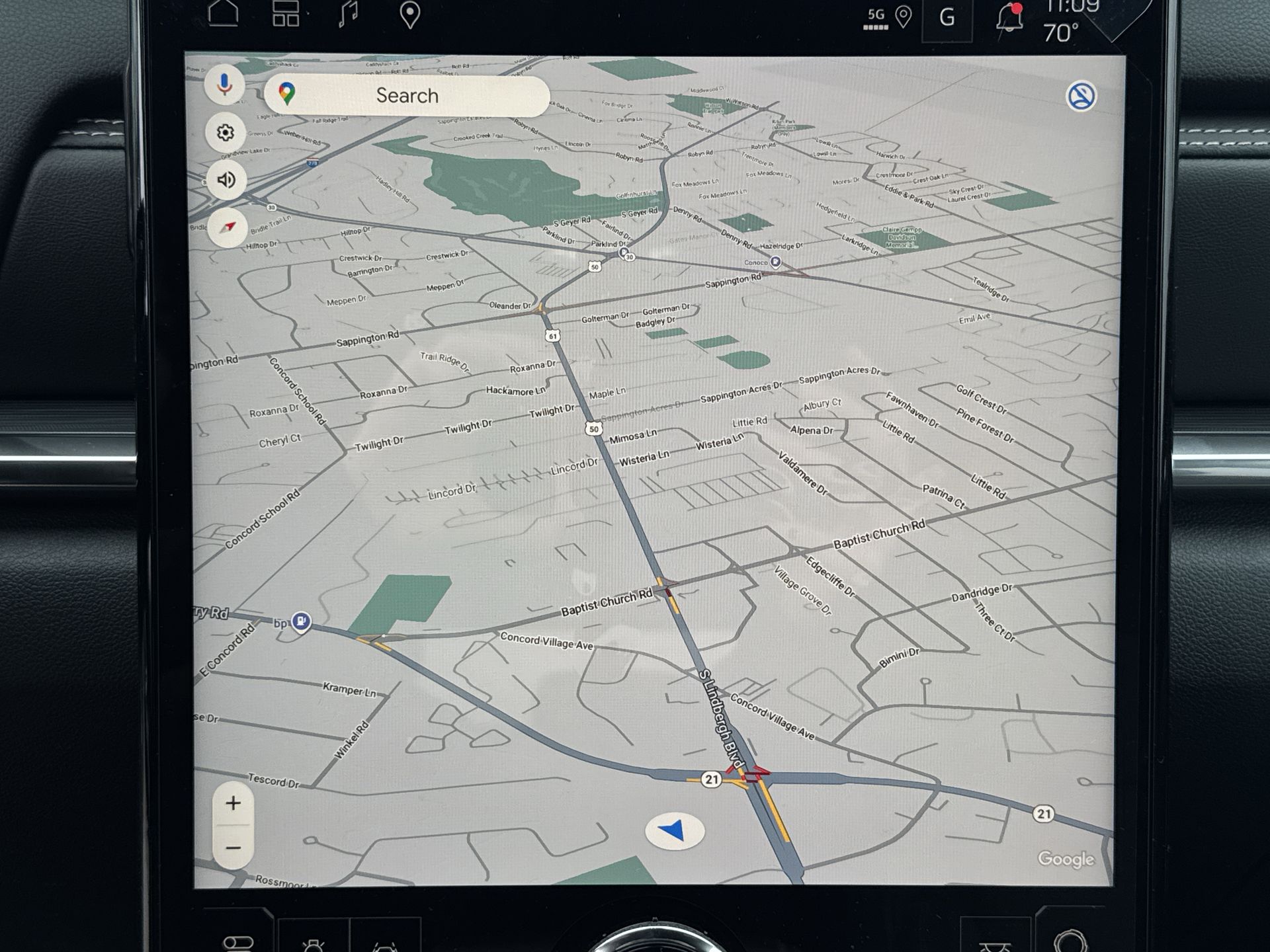This screenshot has width=1270, height=952.
Task: Open the home screen icon
Action: [224, 13]
